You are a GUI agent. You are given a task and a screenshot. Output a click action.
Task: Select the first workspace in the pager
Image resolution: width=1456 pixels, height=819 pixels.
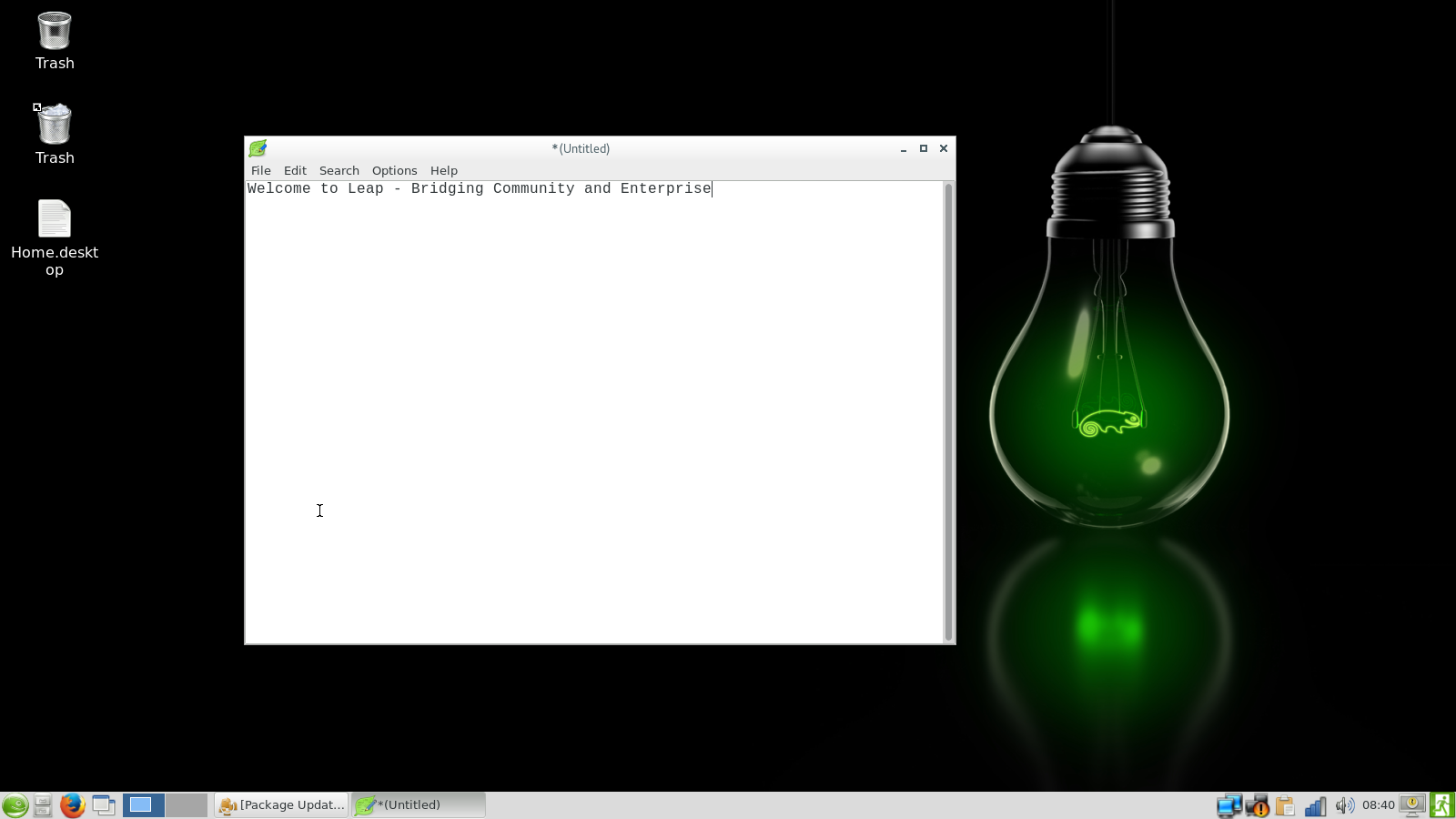144,805
